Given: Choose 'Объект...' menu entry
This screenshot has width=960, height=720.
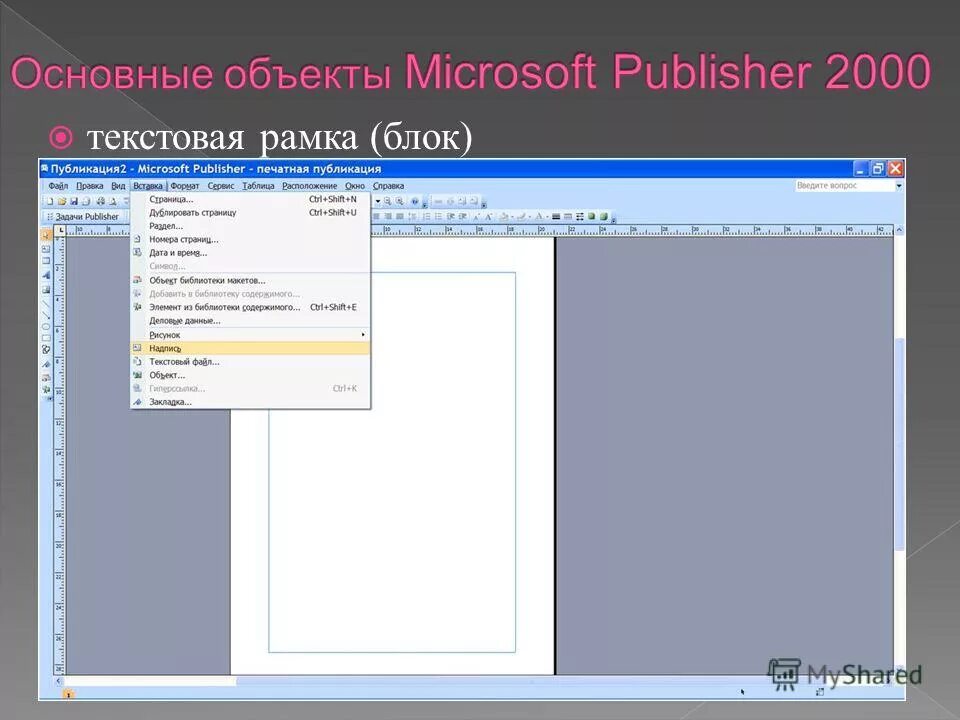Looking at the screenshot, I should click(x=250, y=375).
